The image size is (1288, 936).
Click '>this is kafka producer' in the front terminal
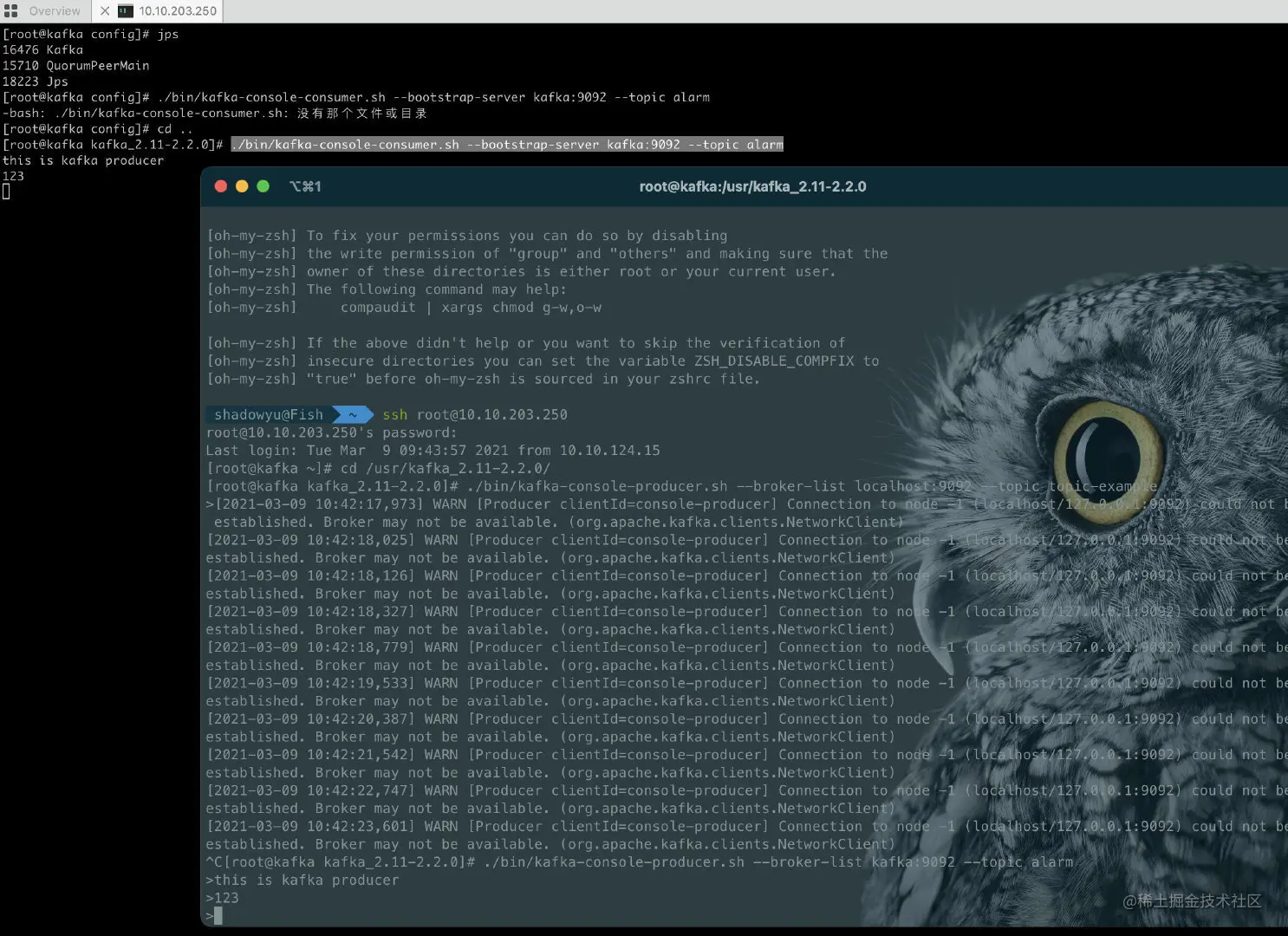(x=302, y=880)
